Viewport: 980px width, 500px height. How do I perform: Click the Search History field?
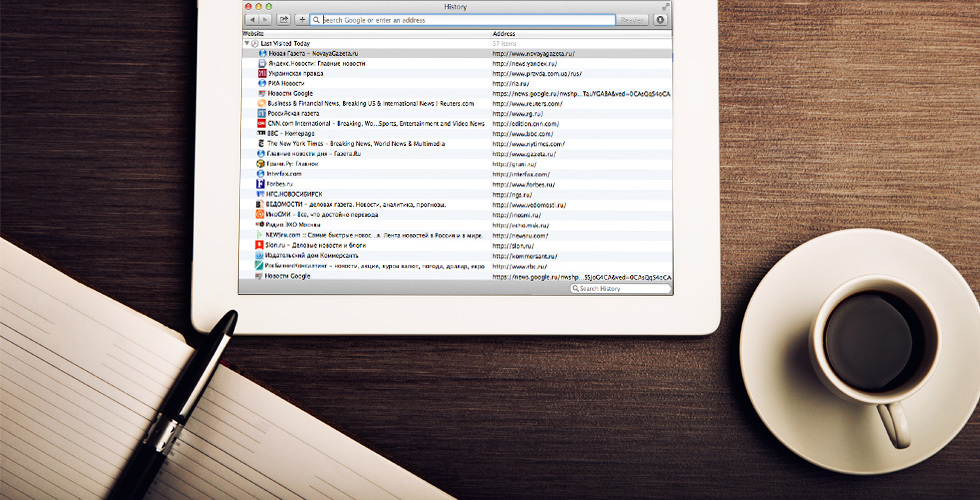pyautogui.click(x=620, y=289)
